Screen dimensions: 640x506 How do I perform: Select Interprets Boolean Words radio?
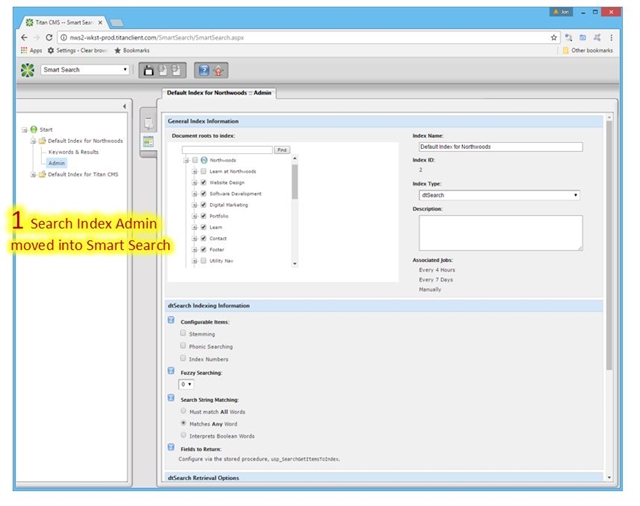(x=183, y=435)
